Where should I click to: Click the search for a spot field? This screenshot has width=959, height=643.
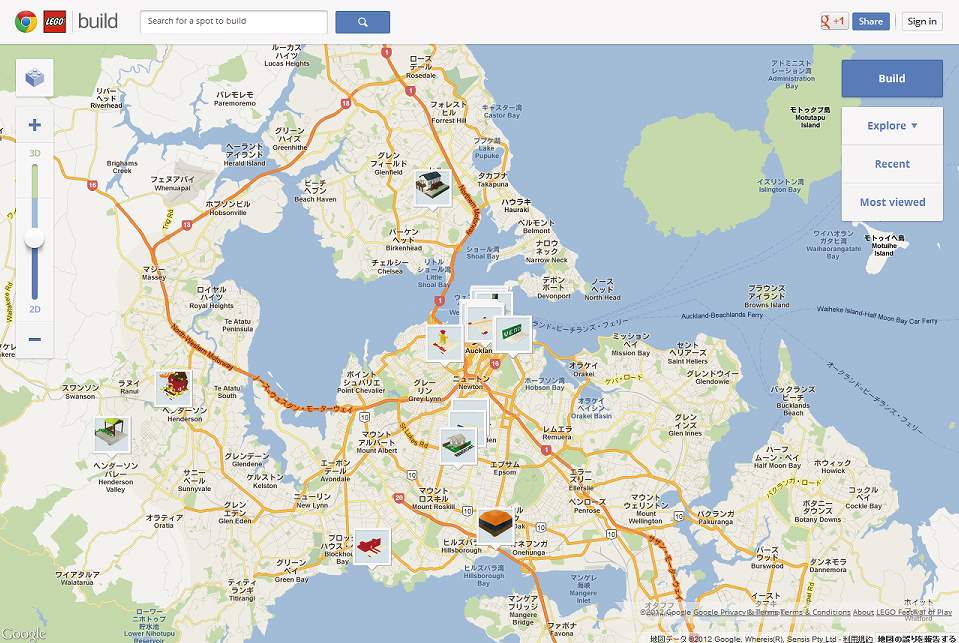click(x=233, y=21)
